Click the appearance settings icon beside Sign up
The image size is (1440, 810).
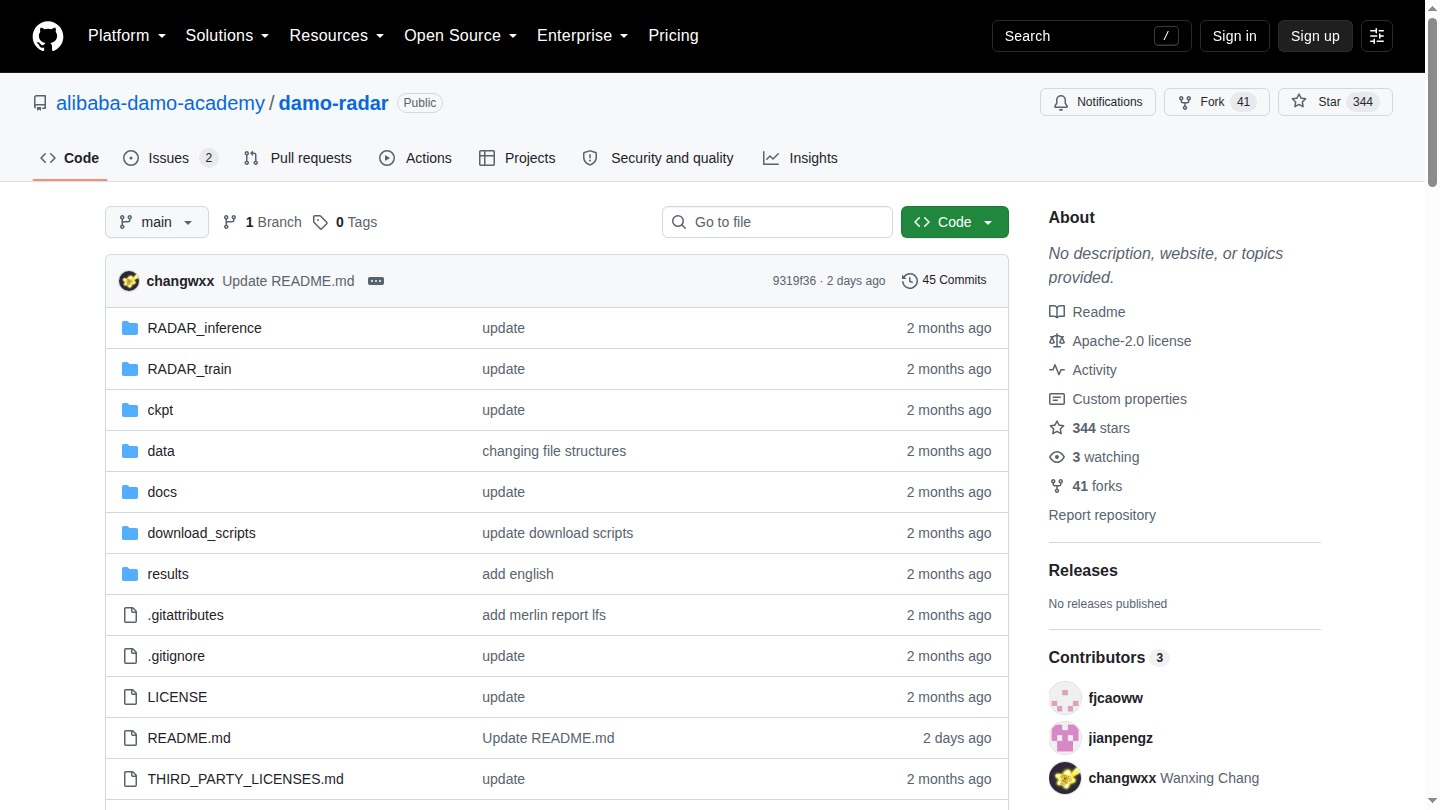[1377, 36]
